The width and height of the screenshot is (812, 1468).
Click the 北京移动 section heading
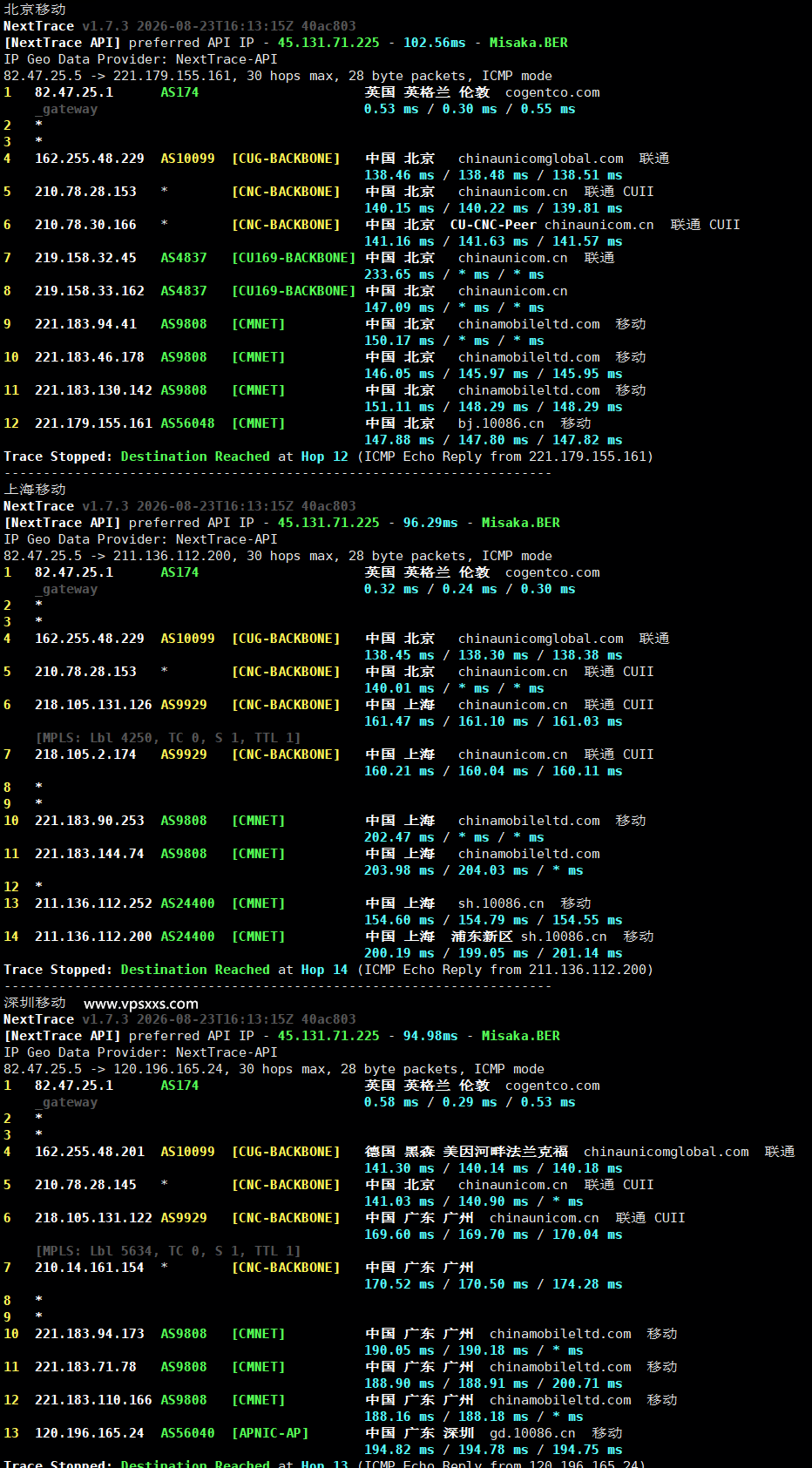[35, 10]
